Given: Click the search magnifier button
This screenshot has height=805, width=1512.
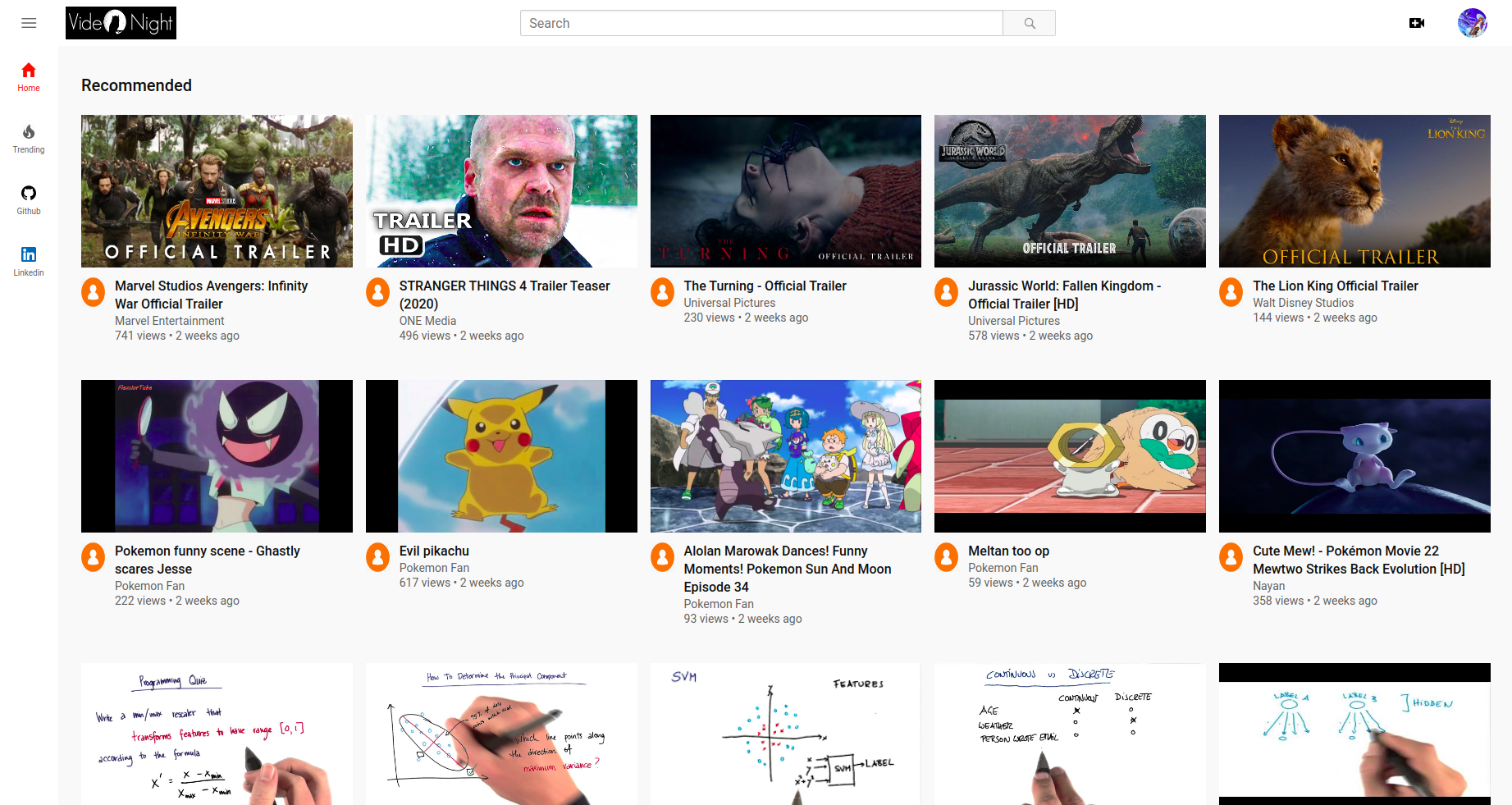Looking at the screenshot, I should coord(1029,23).
